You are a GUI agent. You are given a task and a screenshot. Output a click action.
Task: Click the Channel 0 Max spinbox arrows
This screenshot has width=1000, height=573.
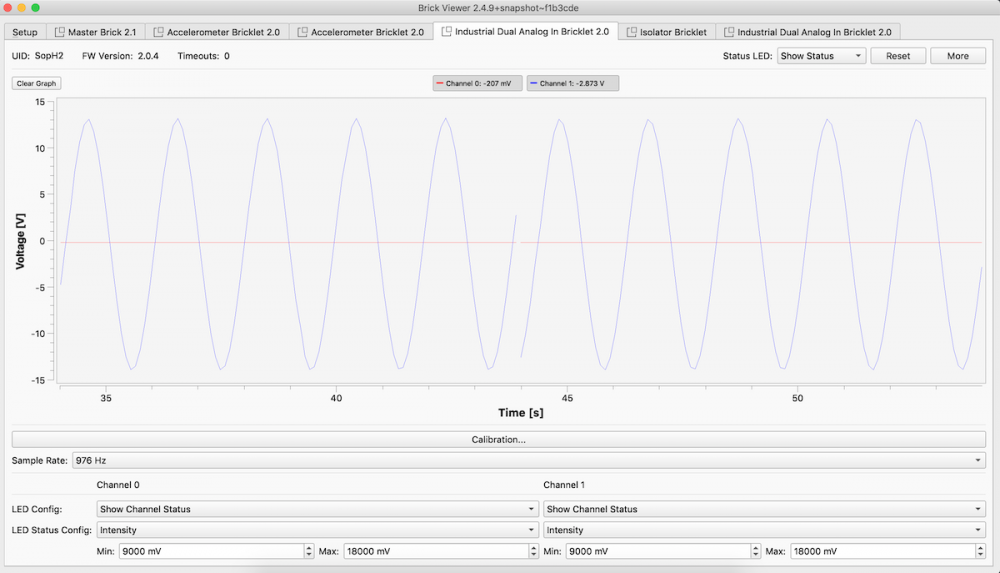click(533, 551)
